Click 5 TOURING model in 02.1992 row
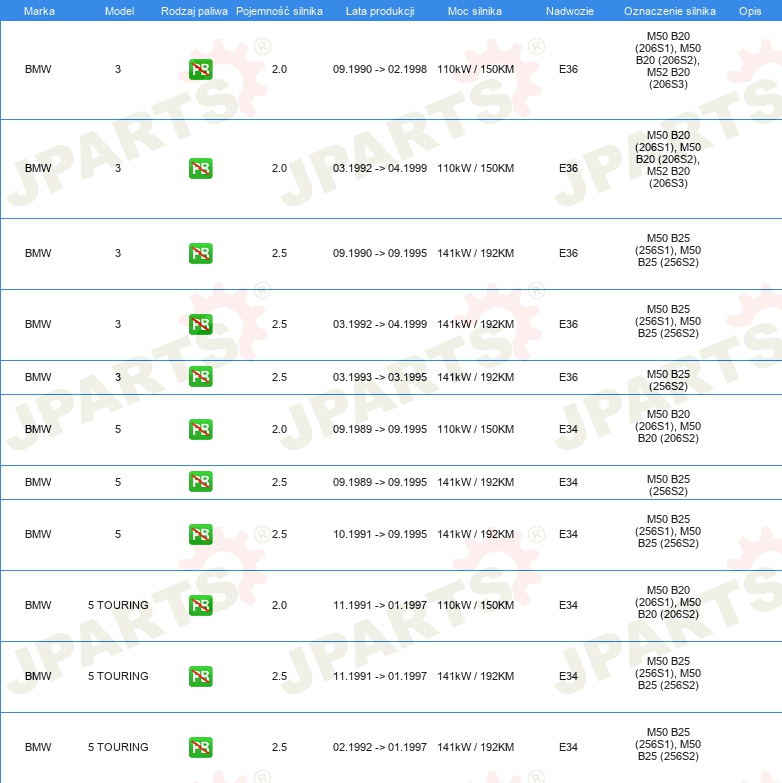This screenshot has height=783, width=782. [118, 747]
